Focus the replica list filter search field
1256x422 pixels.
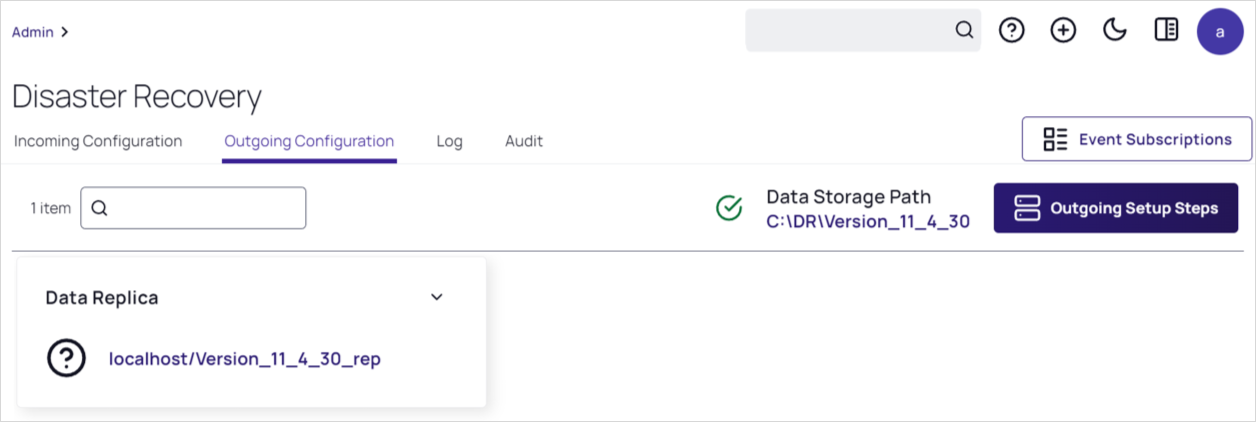click(205, 208)
